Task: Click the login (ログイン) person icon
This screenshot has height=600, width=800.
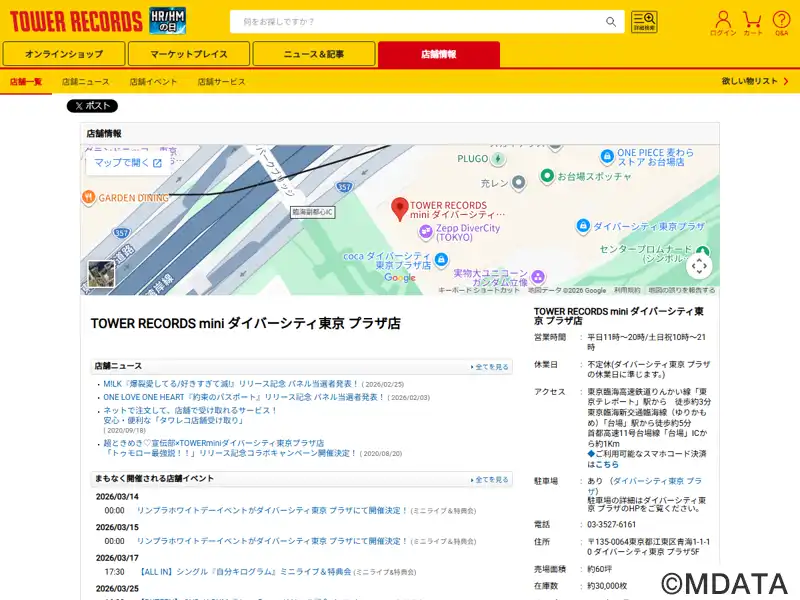Action: [x=723, y=22]
